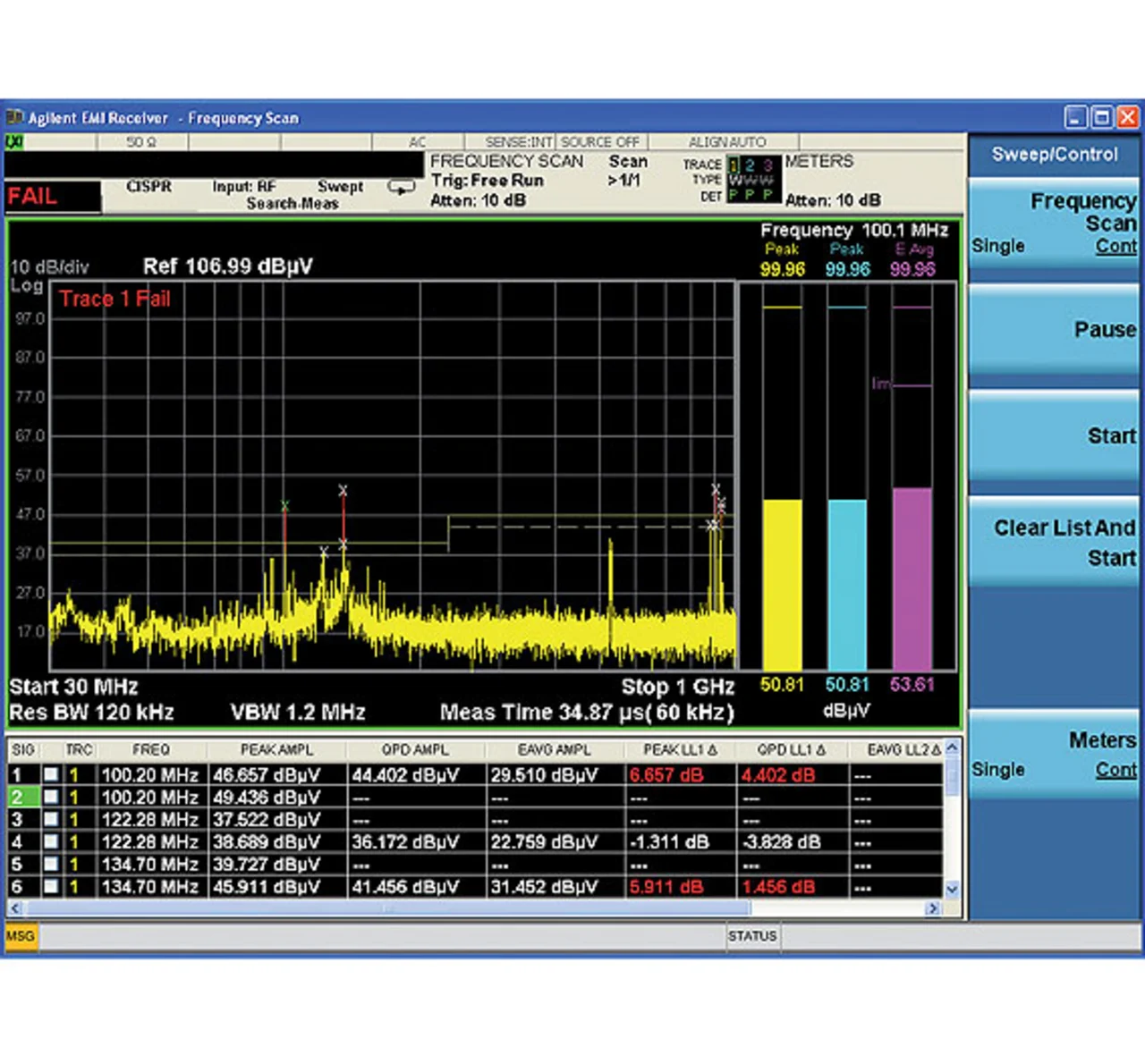Click Frequency 100.1 MHz meter readout
Image resolution: width=1145 pixels, height=1064 pixels.
[854, 231]
